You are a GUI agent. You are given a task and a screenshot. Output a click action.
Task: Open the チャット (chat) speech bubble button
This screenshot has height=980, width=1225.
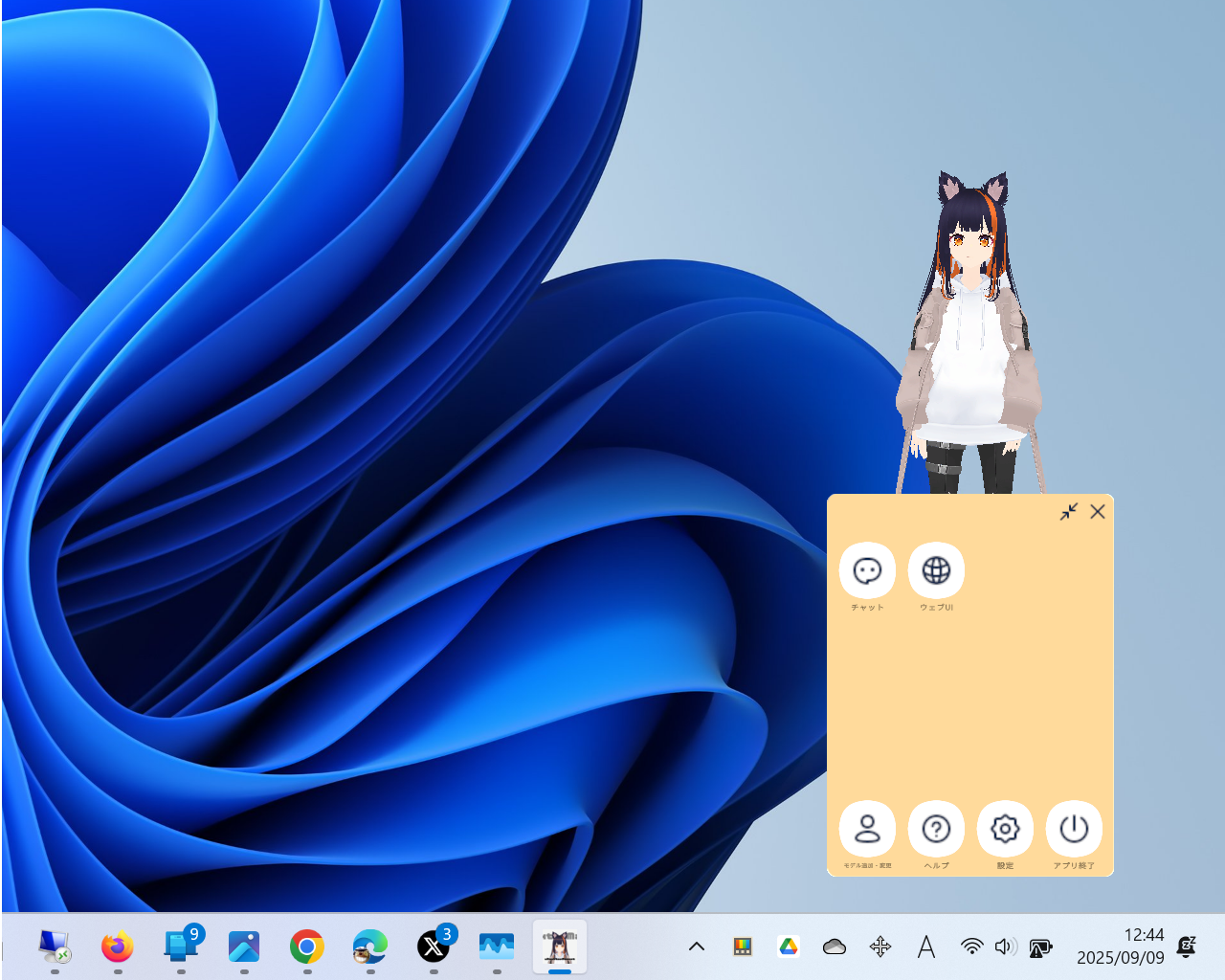point(867,570)
